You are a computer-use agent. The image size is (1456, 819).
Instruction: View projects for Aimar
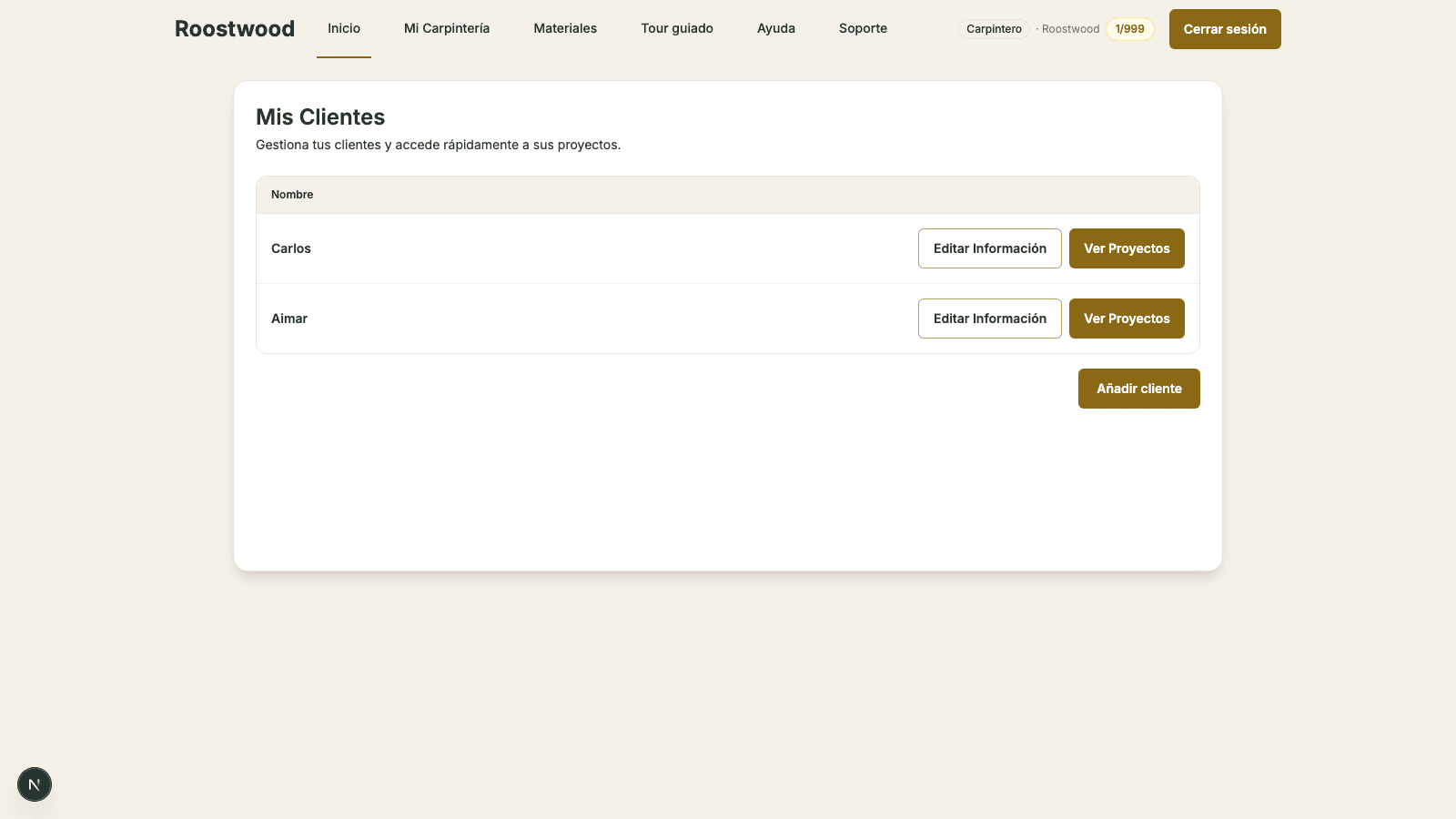pyautogui.click(x=1127, y=318)
